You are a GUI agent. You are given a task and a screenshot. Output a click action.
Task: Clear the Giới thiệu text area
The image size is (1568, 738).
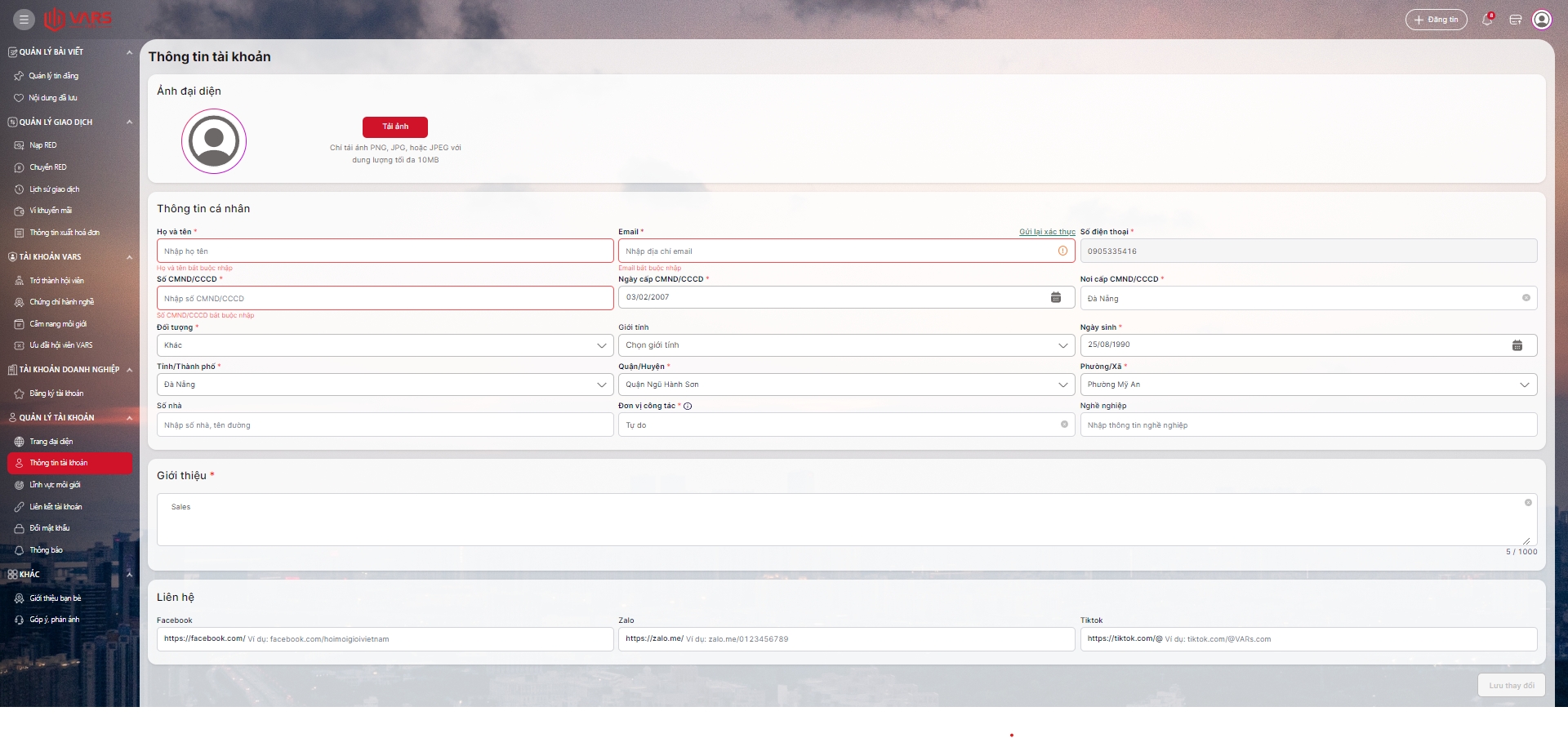pyautogui.click(x=1528, y=503)
